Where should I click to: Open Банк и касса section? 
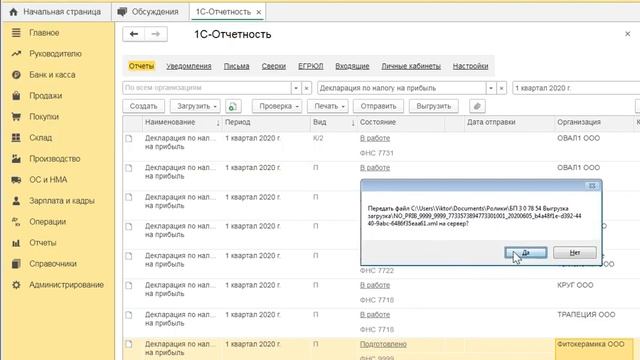pos(52,75)
